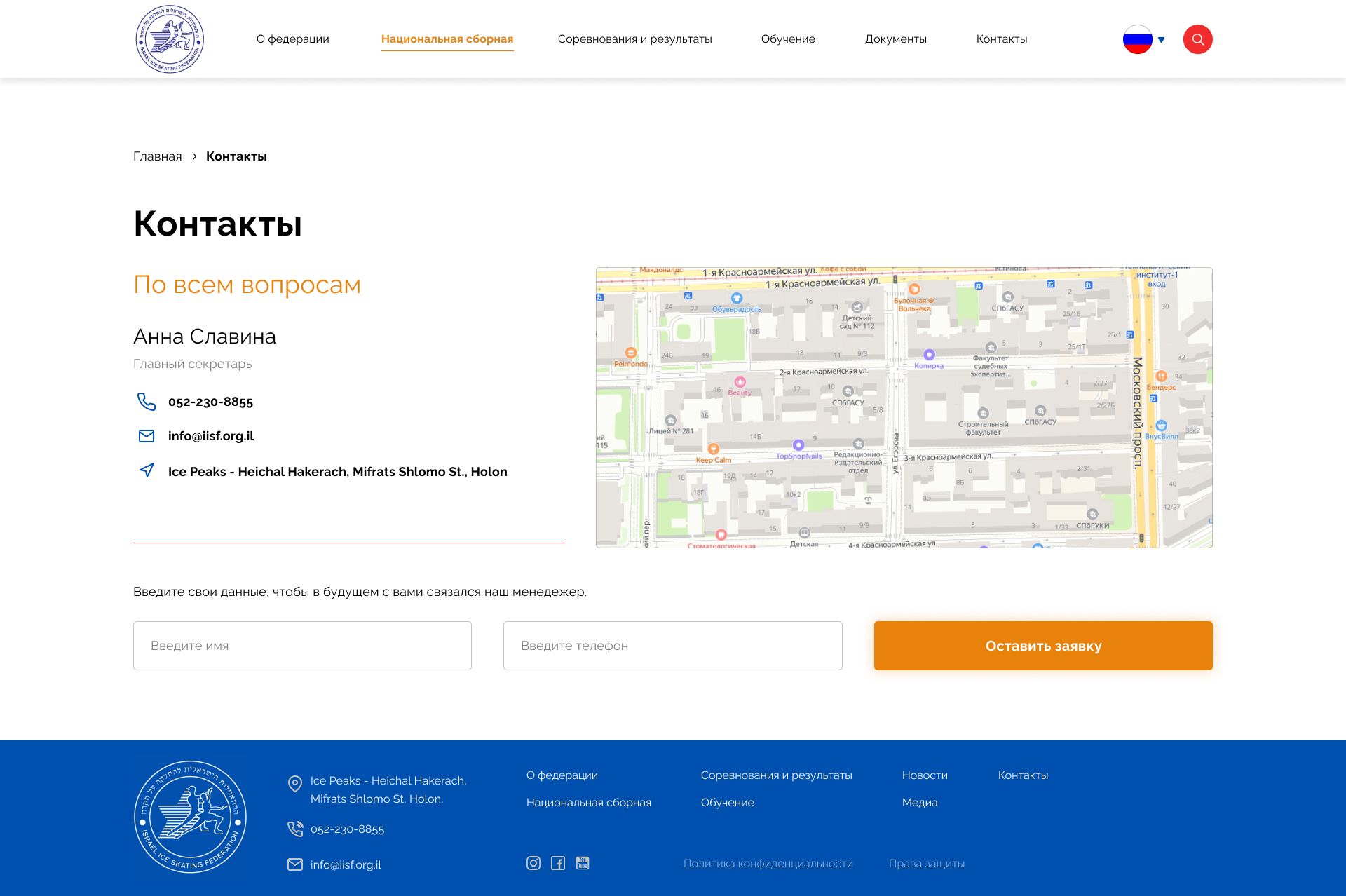1346x896 pixels.
Task: Click the footer email info@iisf.org.il
Action: click(x=346, y=865)
